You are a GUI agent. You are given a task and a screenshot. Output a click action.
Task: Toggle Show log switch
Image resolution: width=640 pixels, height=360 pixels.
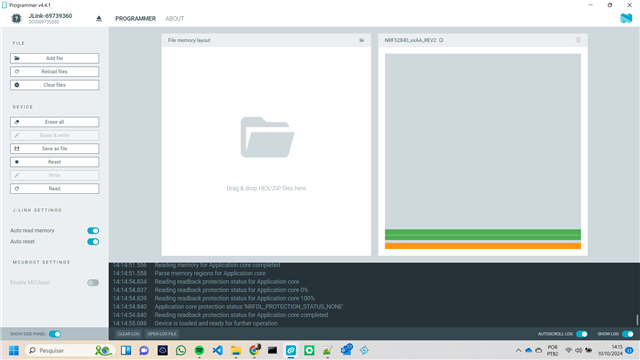pos(628,334)
